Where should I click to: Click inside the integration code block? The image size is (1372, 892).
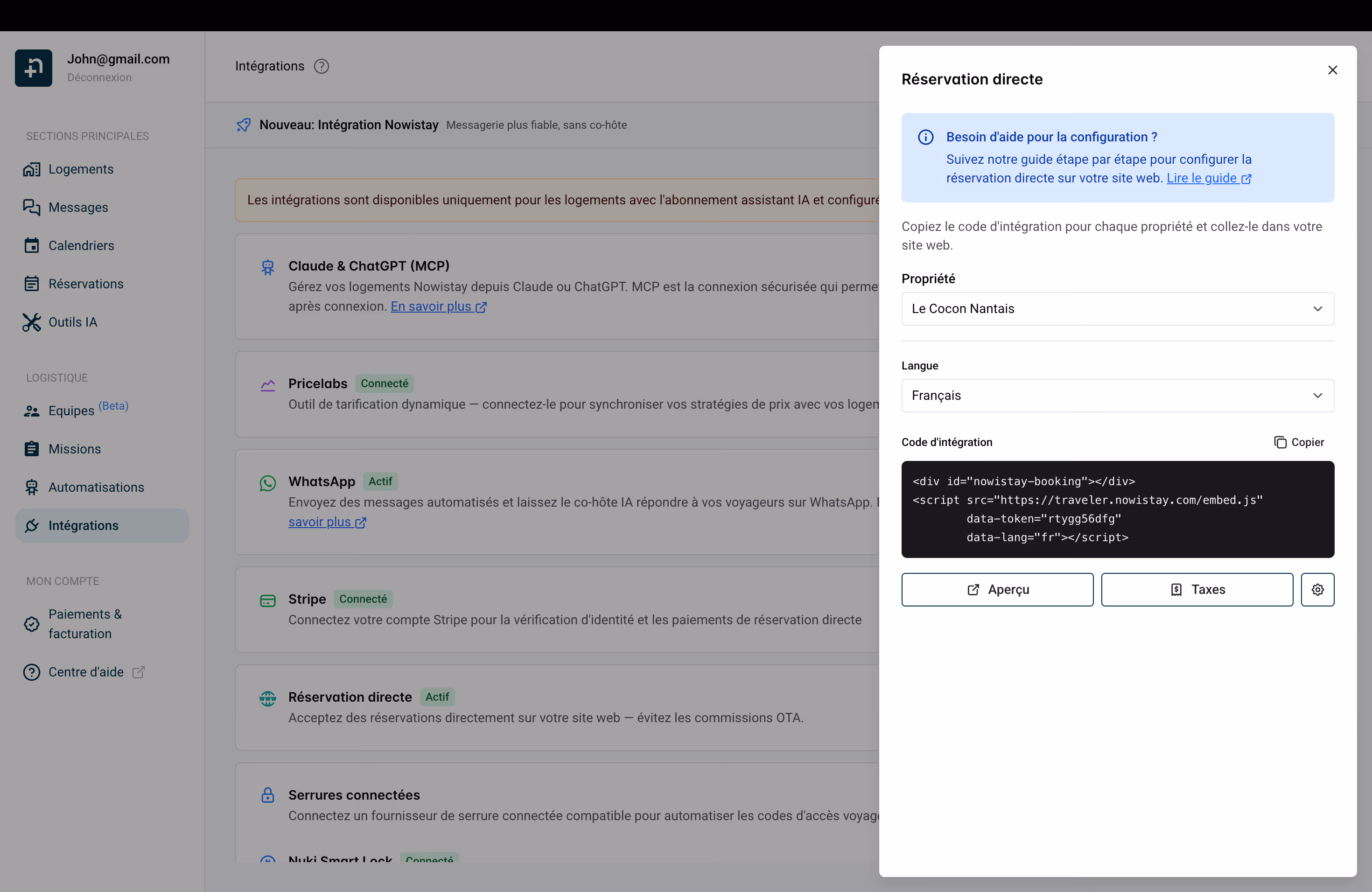click(x=1117, y=509)
